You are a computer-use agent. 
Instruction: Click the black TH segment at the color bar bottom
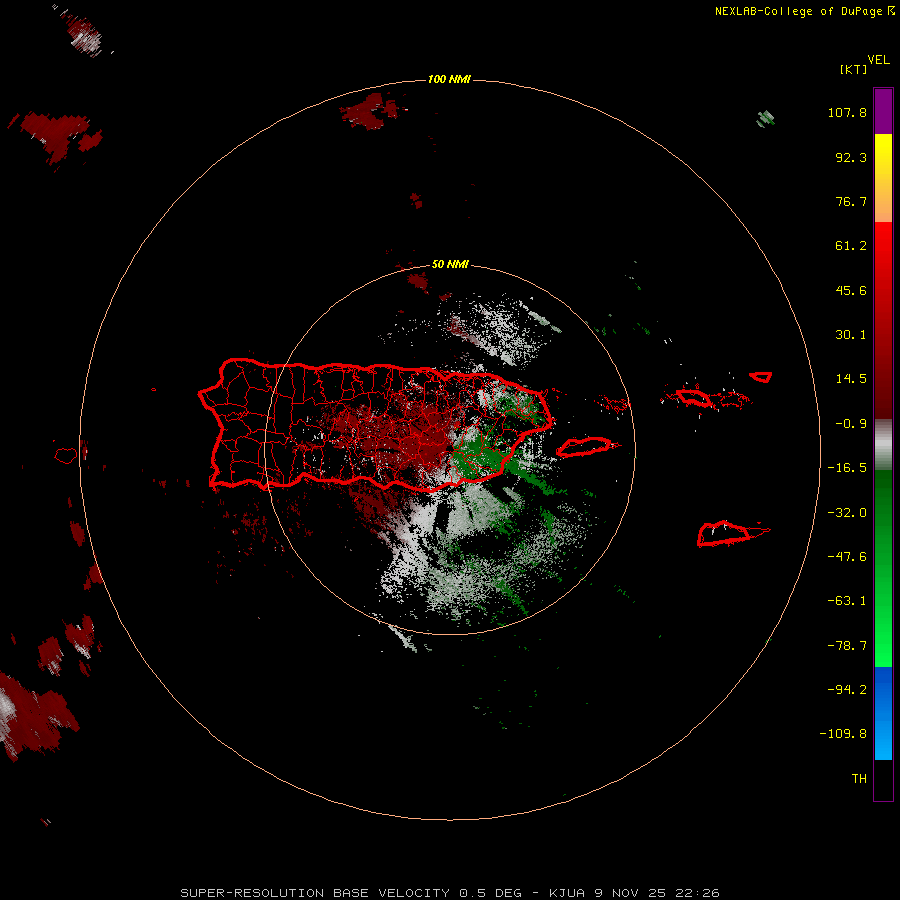point(883,779)
